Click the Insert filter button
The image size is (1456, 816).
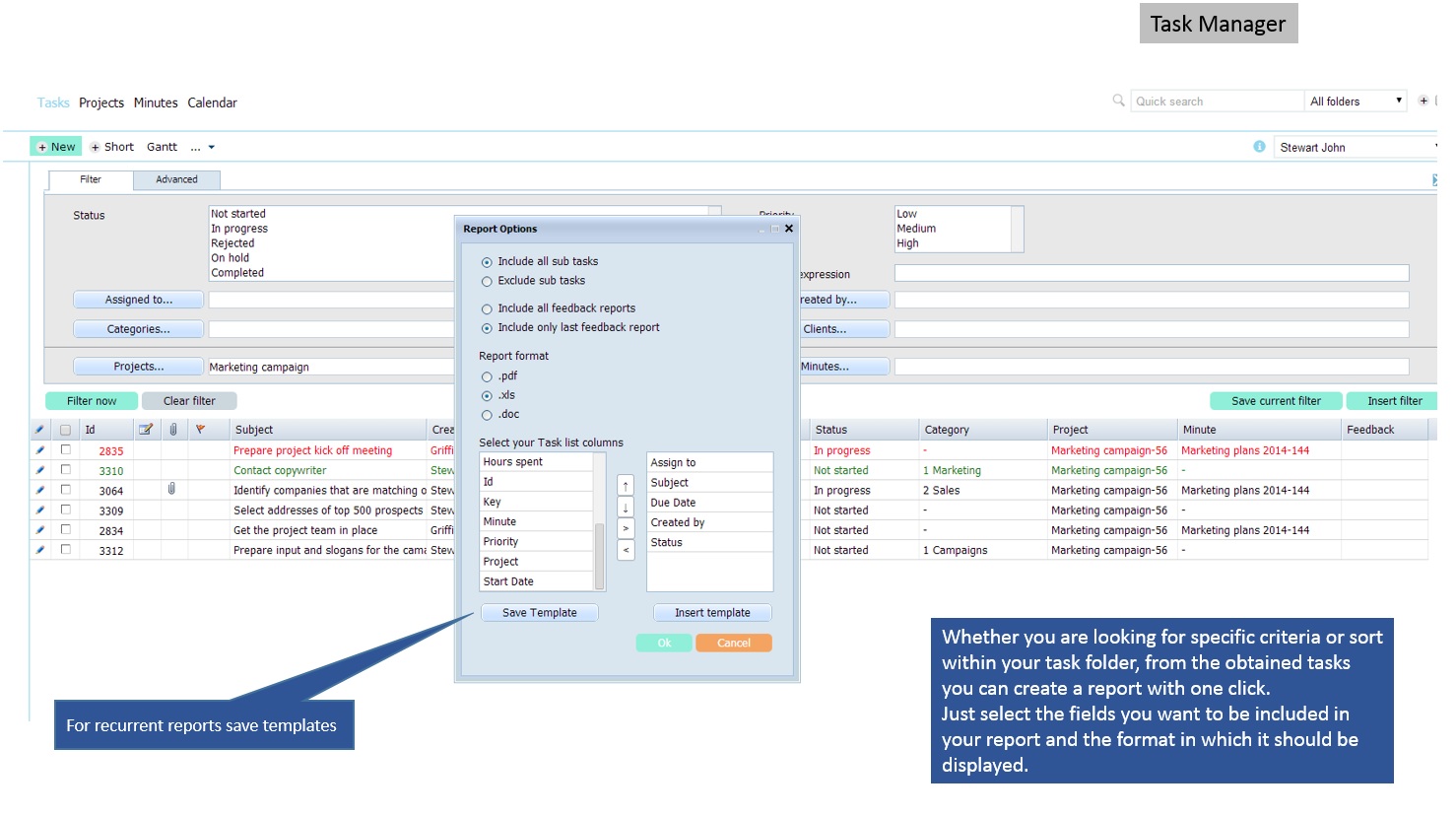tap(1394, 401)
